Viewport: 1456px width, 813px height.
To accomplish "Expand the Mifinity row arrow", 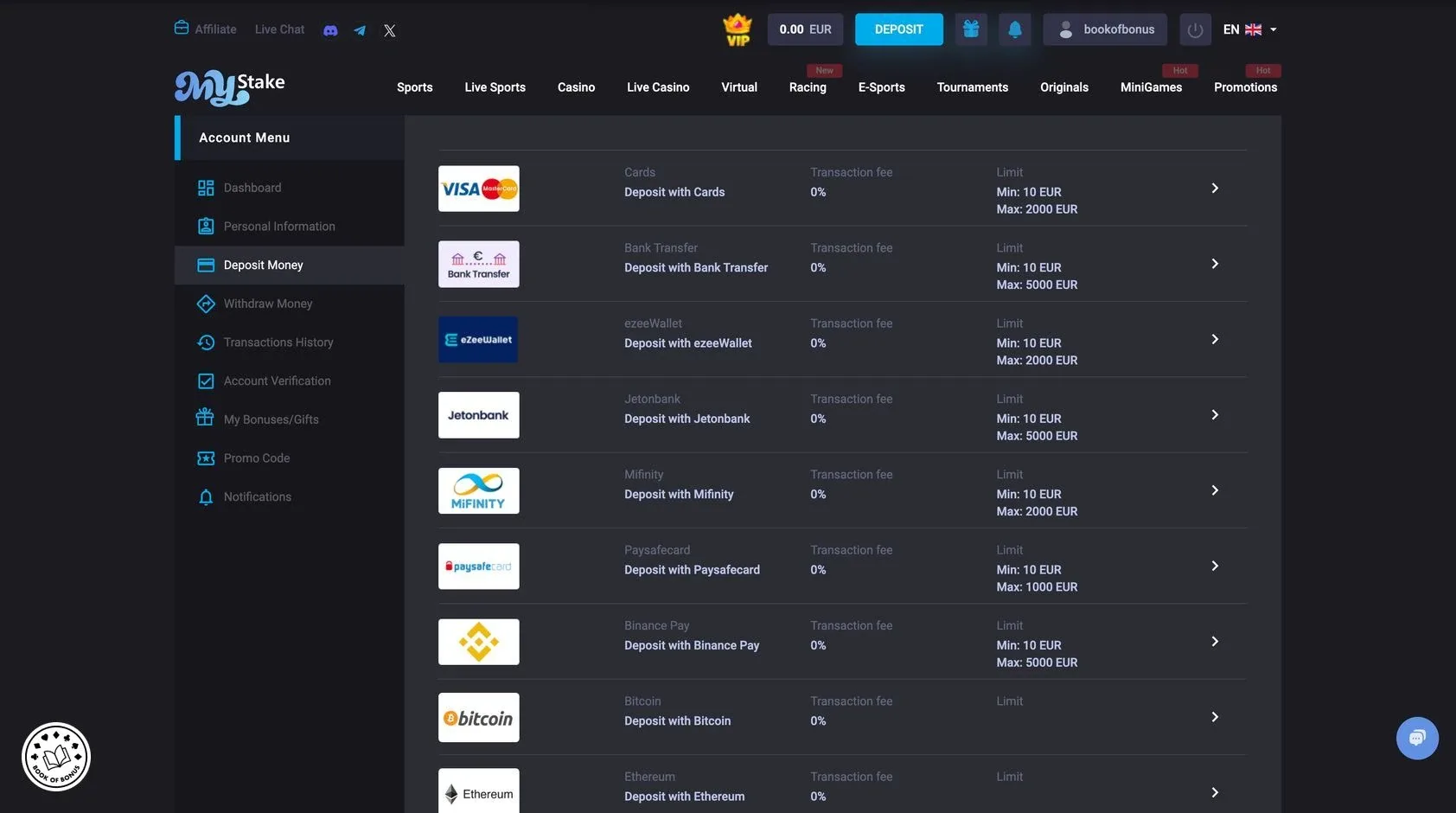I will [1215, 490].
